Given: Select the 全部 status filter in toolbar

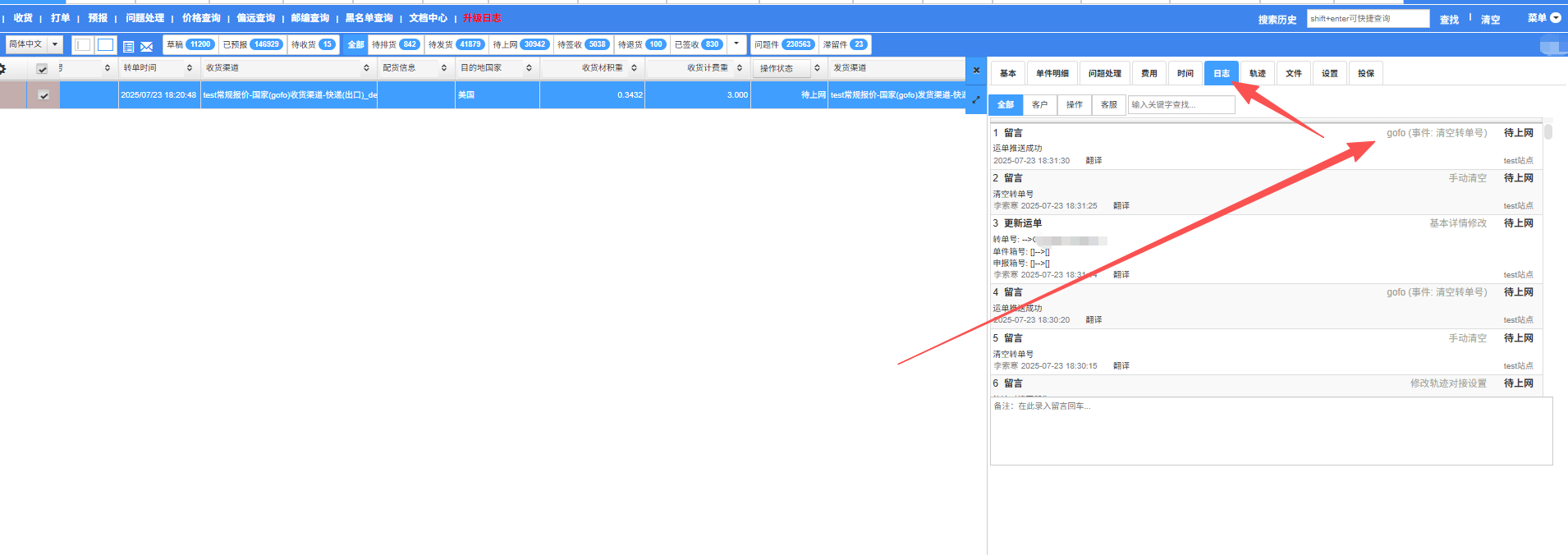Looking at the screenshot, I should pos(355,44).
